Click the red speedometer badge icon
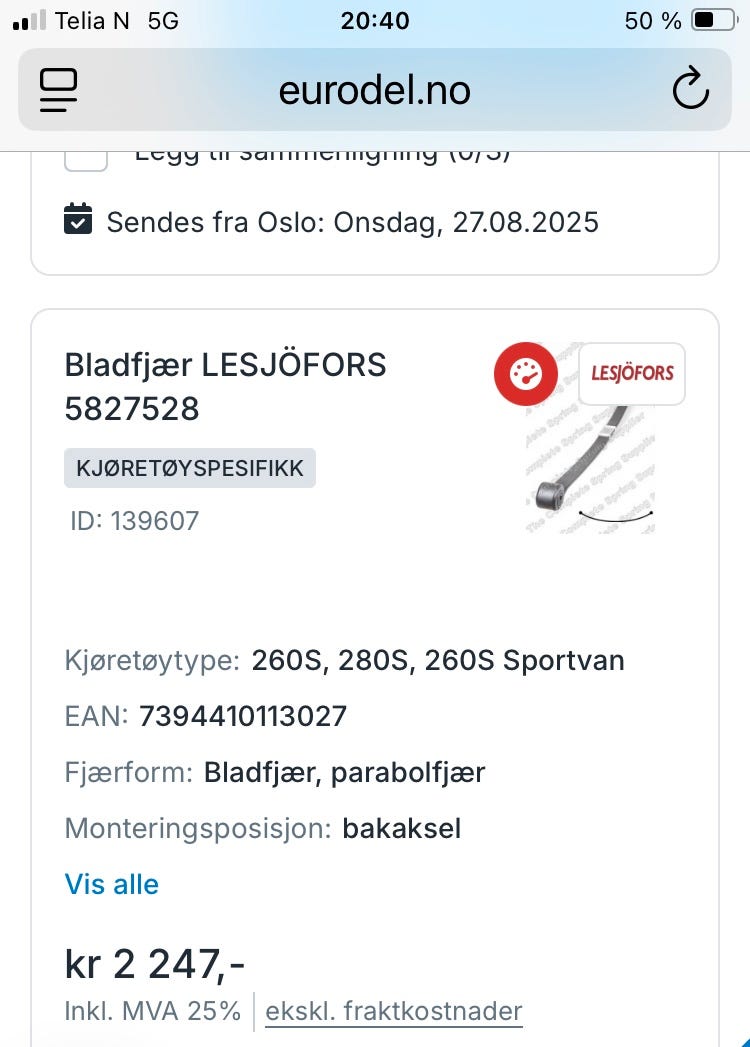Image resolution: width=750 pixels, height=1047 pixels. click(525, 374)
